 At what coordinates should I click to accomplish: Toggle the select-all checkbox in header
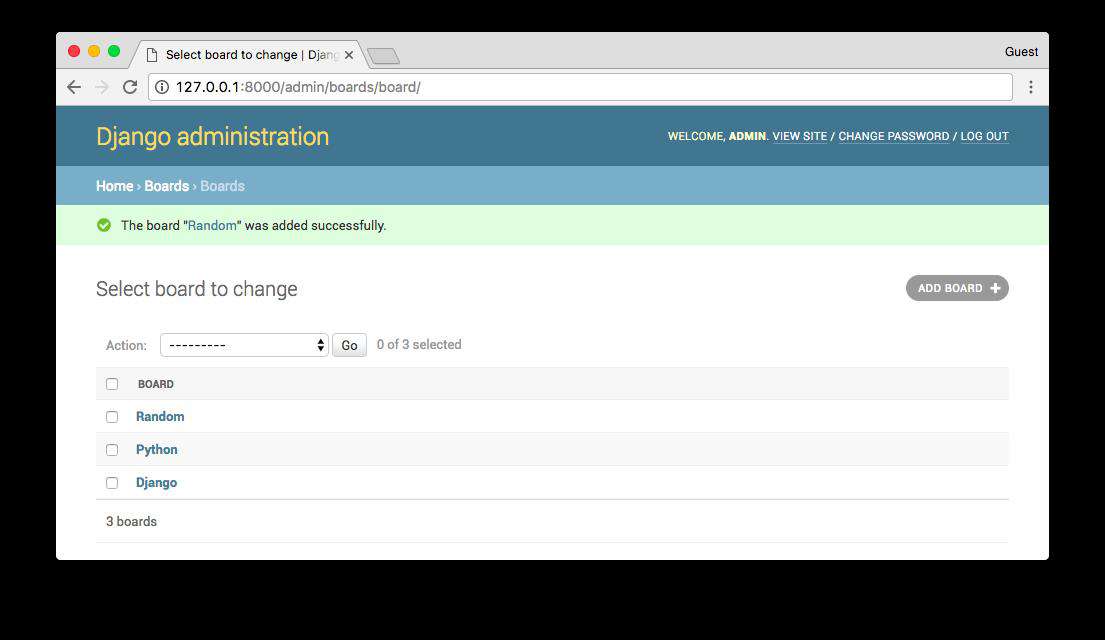112,384
